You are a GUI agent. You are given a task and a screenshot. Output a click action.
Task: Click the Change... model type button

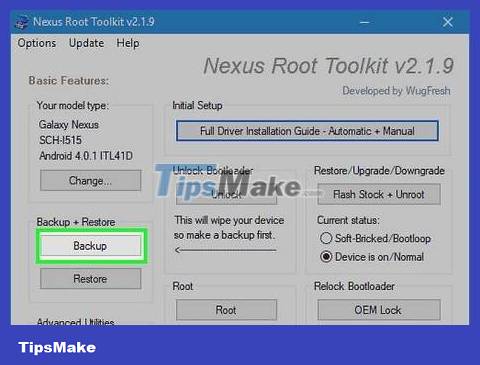click(90, 180)
